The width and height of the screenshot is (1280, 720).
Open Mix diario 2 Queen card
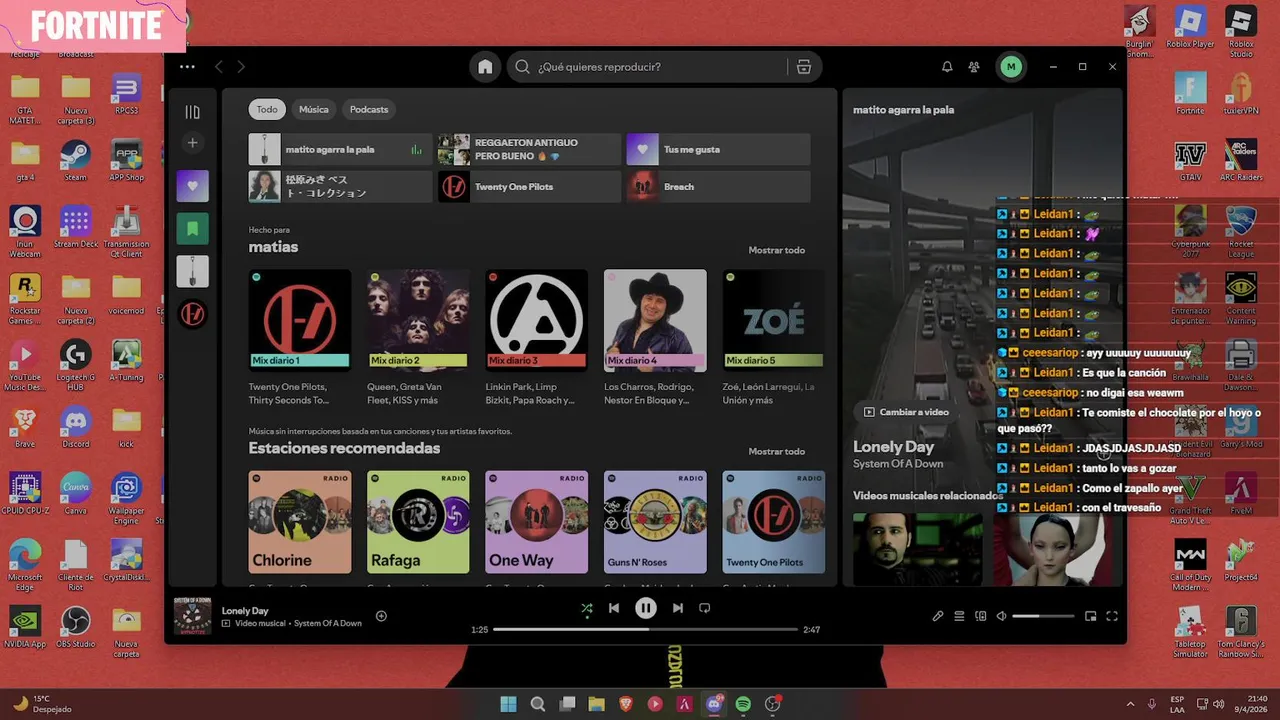pos(418,337)
